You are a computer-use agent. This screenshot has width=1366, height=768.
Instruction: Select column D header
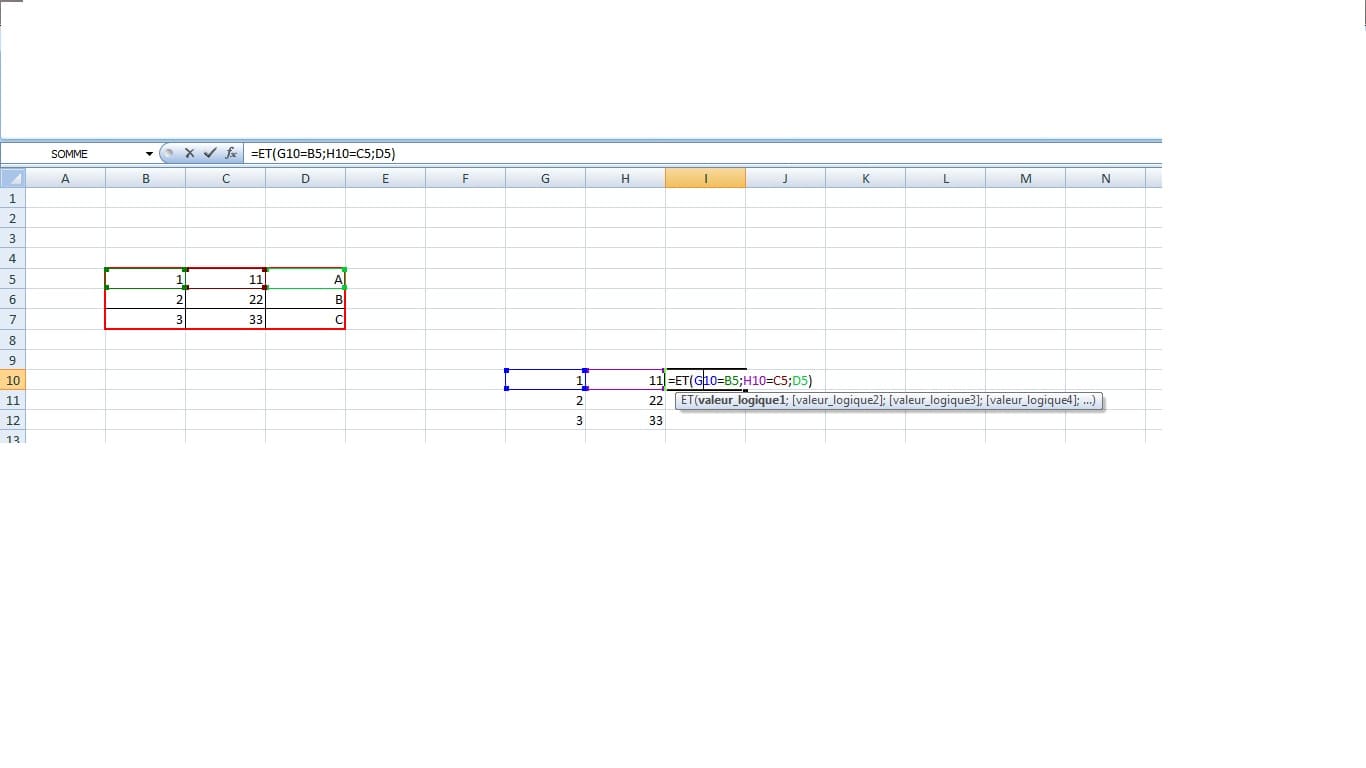[x=305, y=178]
